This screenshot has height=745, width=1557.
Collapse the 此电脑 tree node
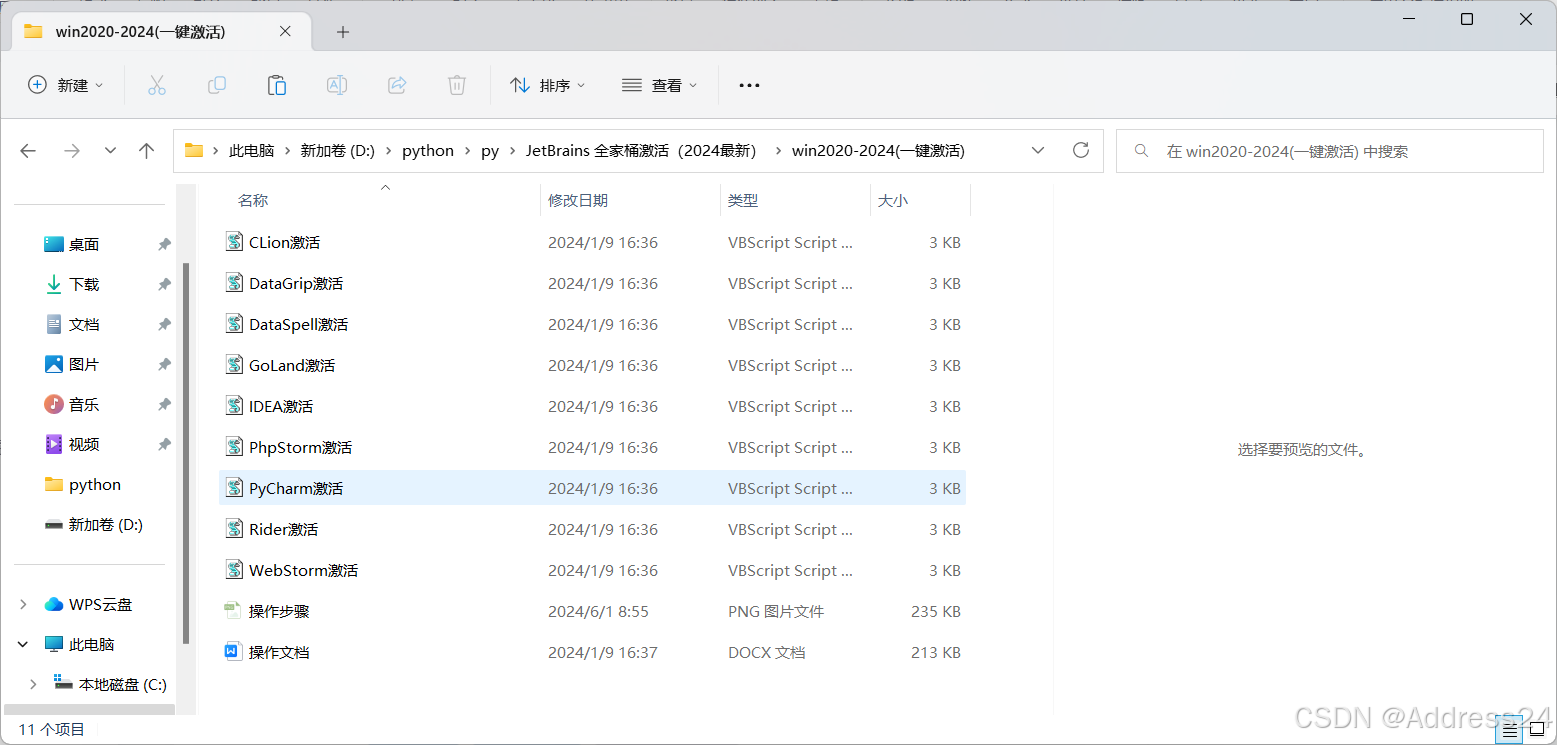[23, 644]
